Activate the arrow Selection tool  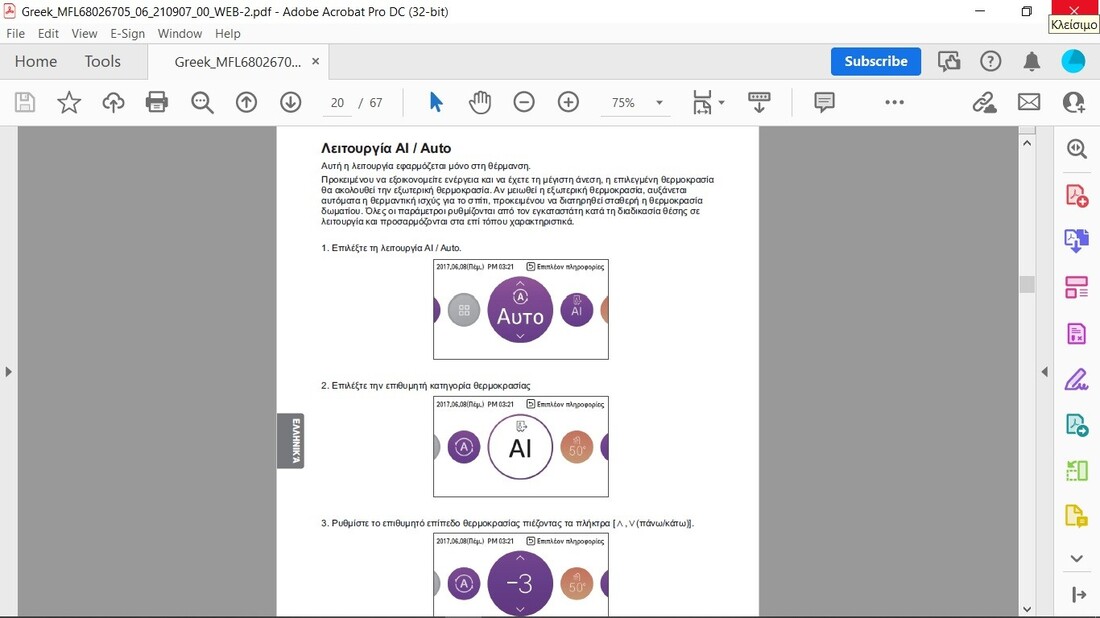[x=436, y=102]
